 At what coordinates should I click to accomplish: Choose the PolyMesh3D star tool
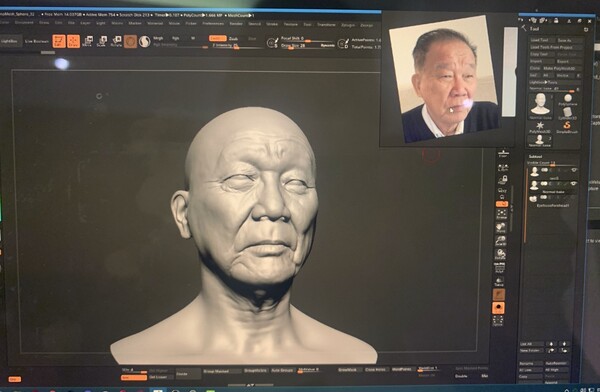click(540, 127)
